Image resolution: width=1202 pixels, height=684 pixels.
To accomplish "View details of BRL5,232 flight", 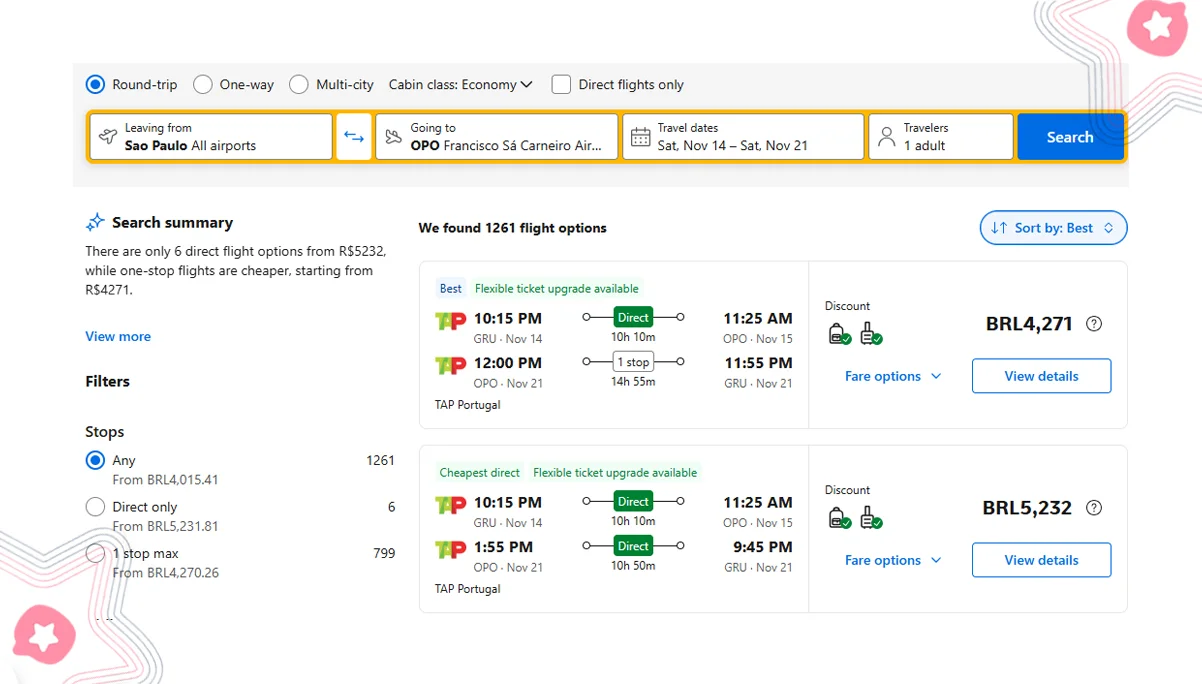I will 1041,560.
